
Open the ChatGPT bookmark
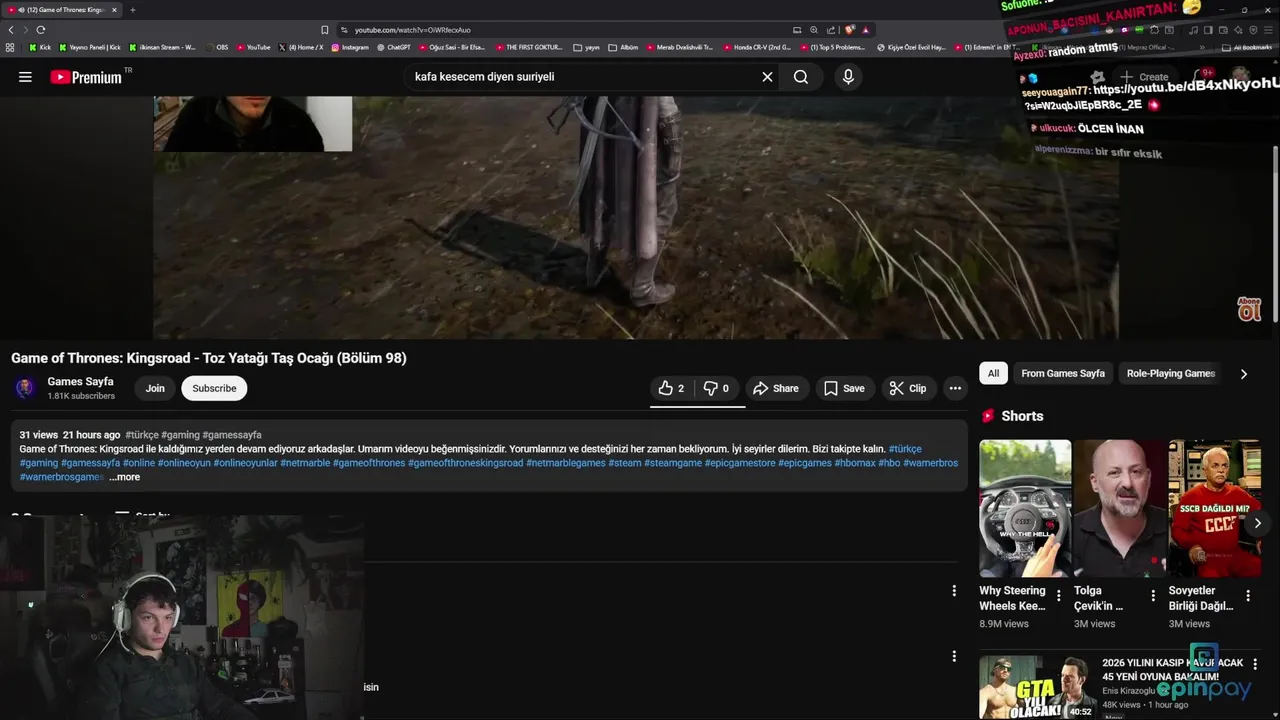point(393,47)
